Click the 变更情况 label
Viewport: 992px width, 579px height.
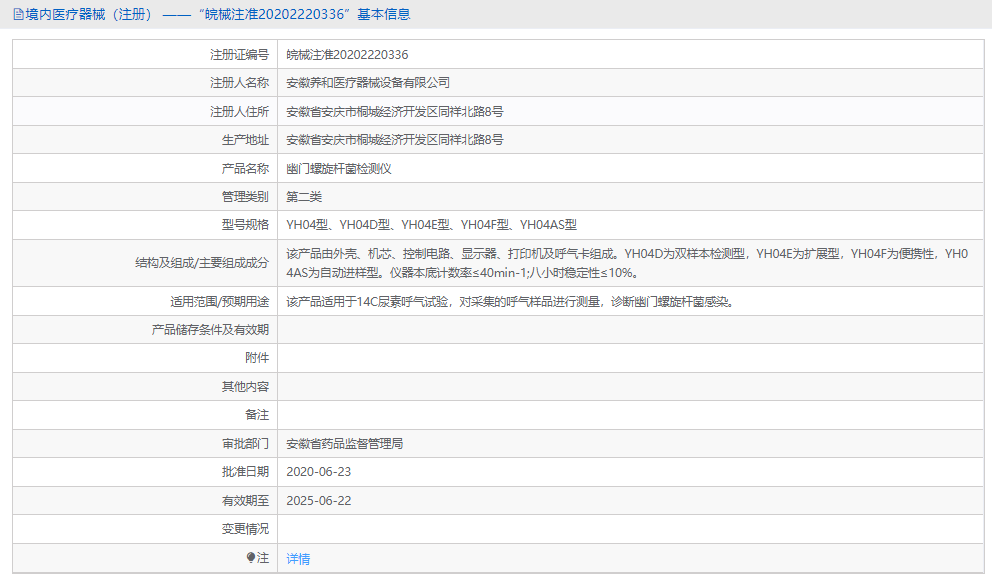[245, 528]
